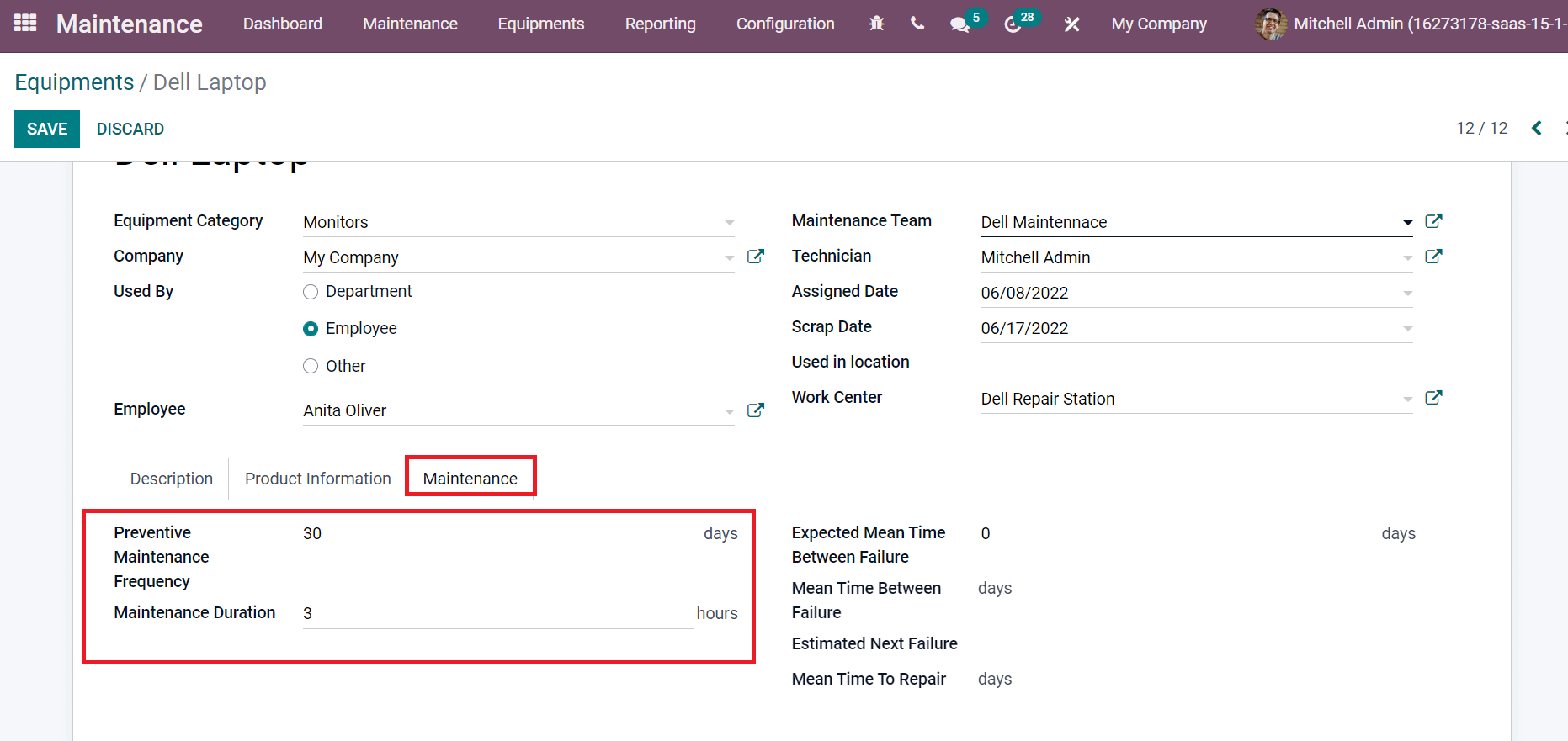
Task: Click the DISCARD button
Action: (130, 129)
